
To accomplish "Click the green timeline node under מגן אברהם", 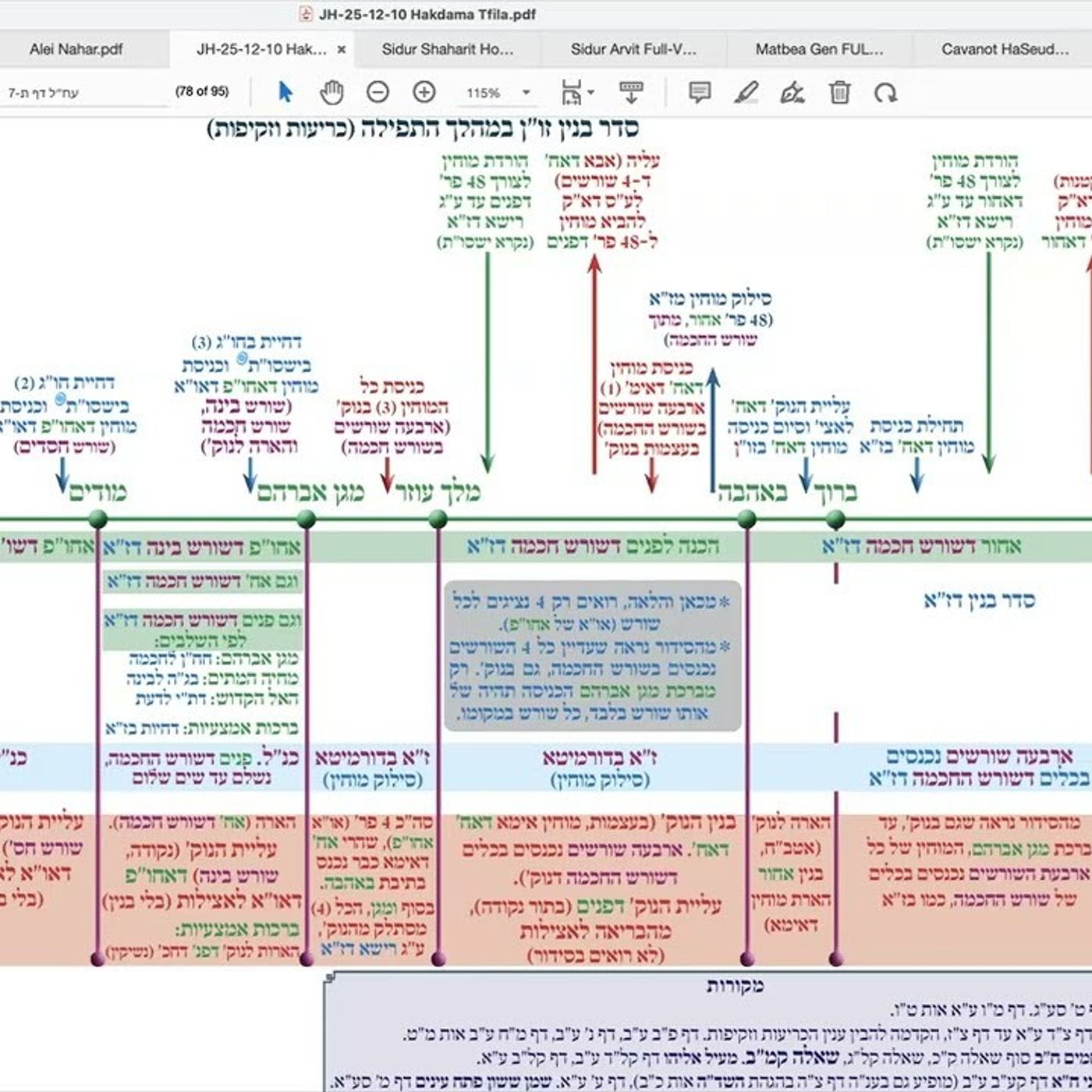I will click(306, 519).
